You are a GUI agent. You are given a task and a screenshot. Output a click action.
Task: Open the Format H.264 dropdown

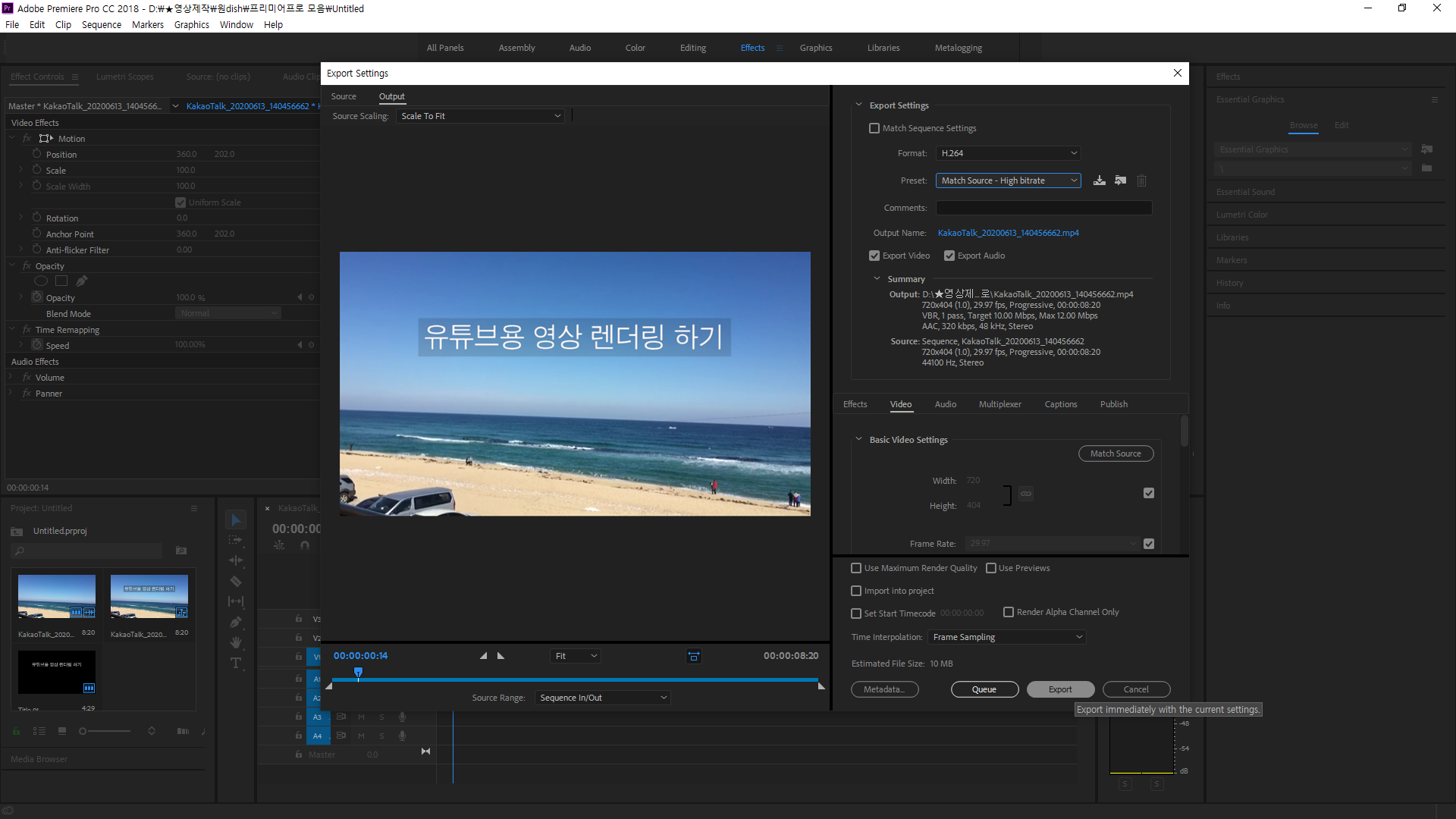coord(1008,153)
